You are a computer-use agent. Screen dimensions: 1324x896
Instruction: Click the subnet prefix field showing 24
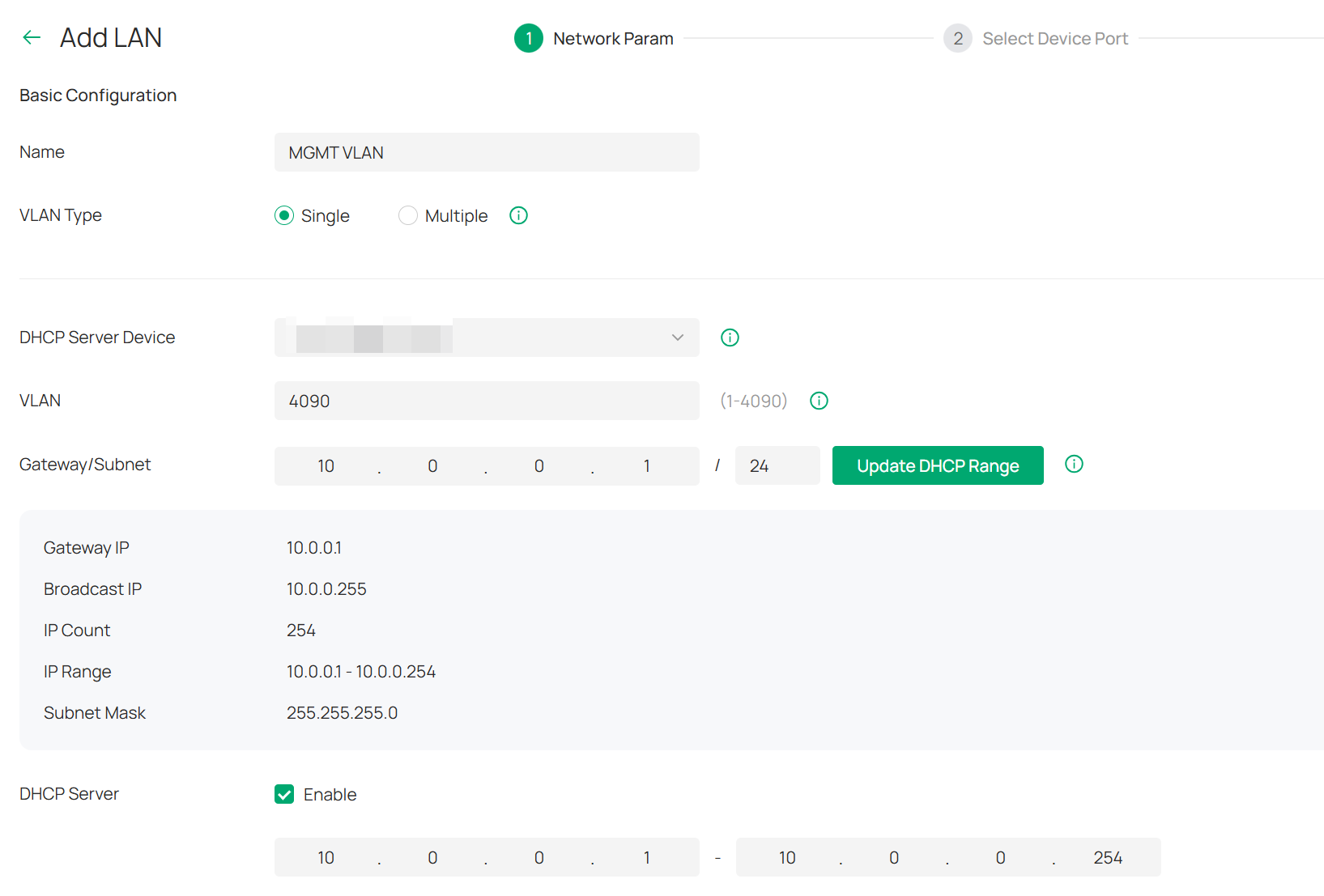coord(777,465)
